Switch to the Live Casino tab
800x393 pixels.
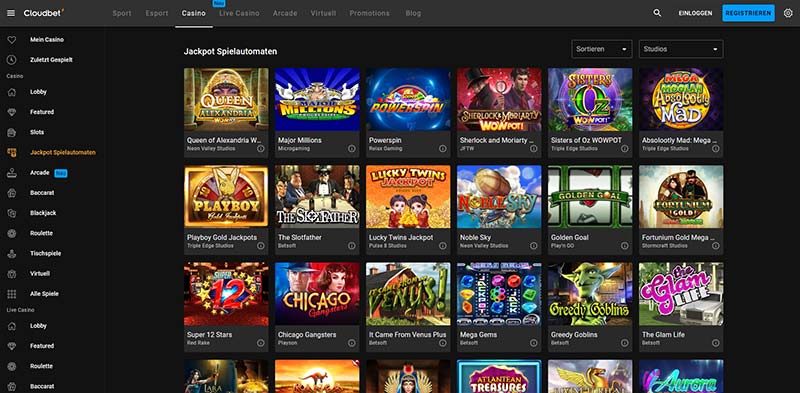pyautogui.click(x=239, y=13)
